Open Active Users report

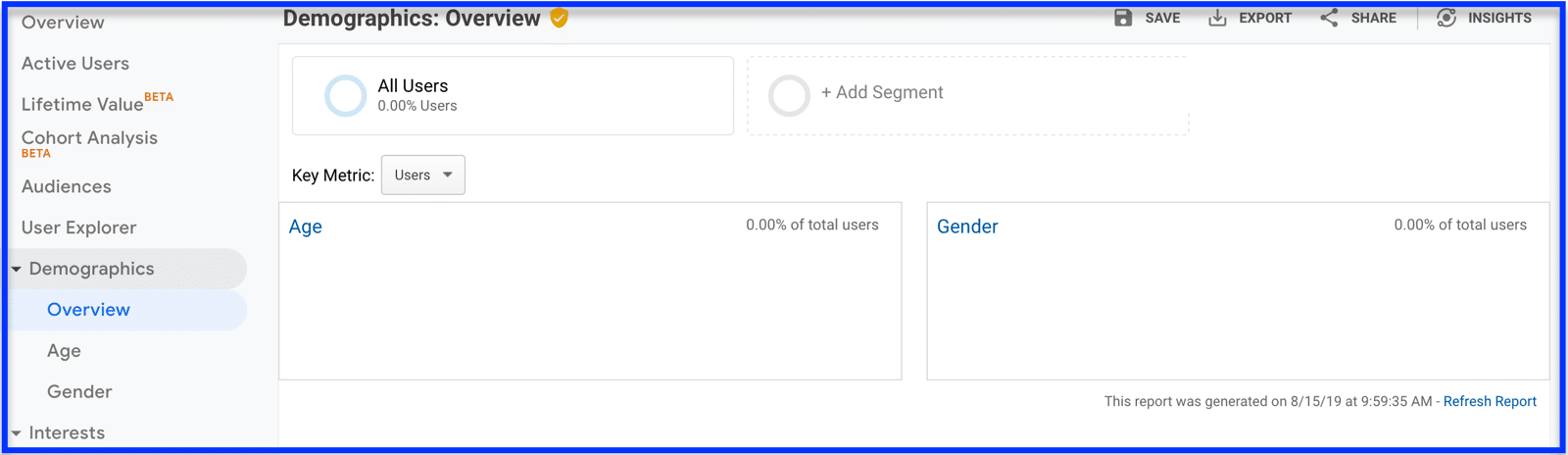point(75,64)
